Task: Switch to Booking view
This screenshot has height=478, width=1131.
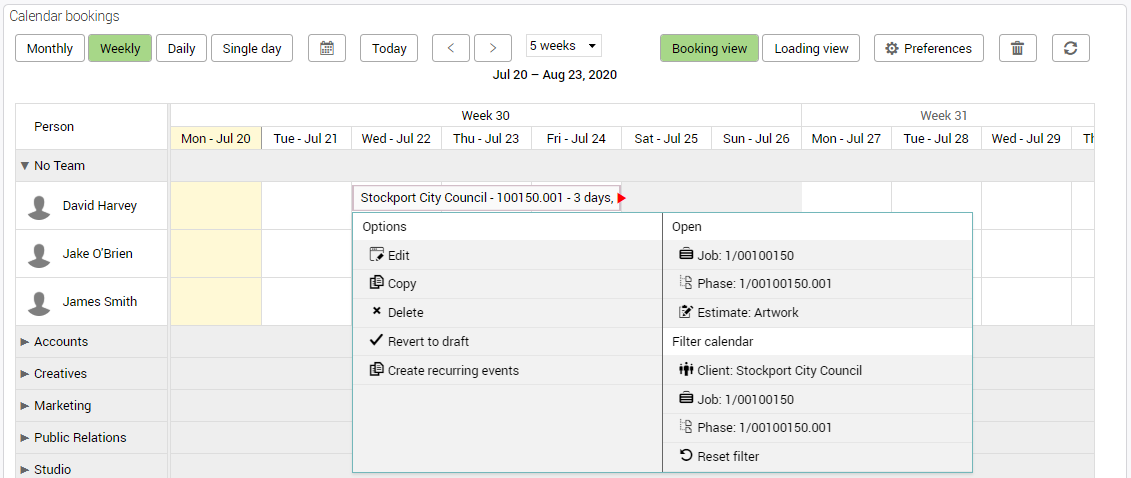Action: tap(709, 48)
